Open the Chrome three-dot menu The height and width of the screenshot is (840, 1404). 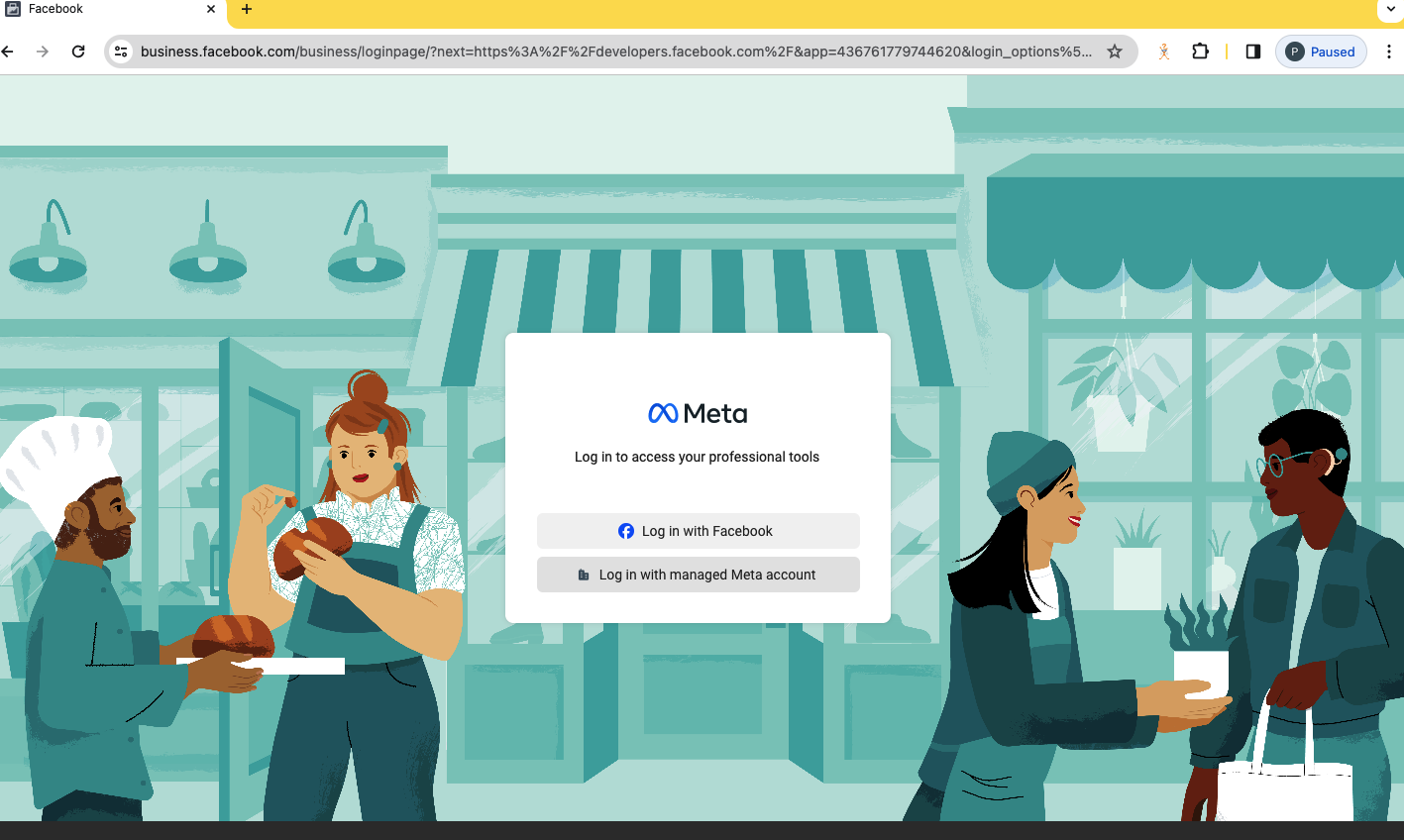[x=1389, y=52]
